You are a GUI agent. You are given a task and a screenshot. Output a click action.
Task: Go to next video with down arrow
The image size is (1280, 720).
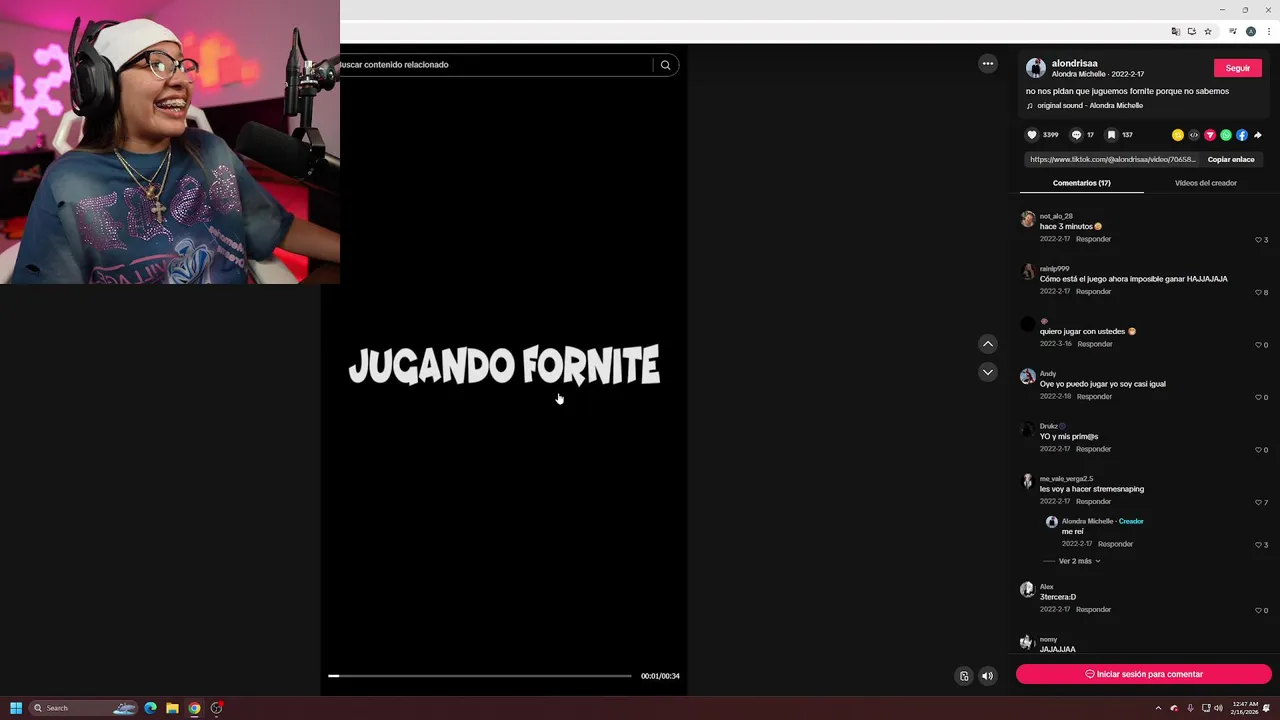coord(988,372)
